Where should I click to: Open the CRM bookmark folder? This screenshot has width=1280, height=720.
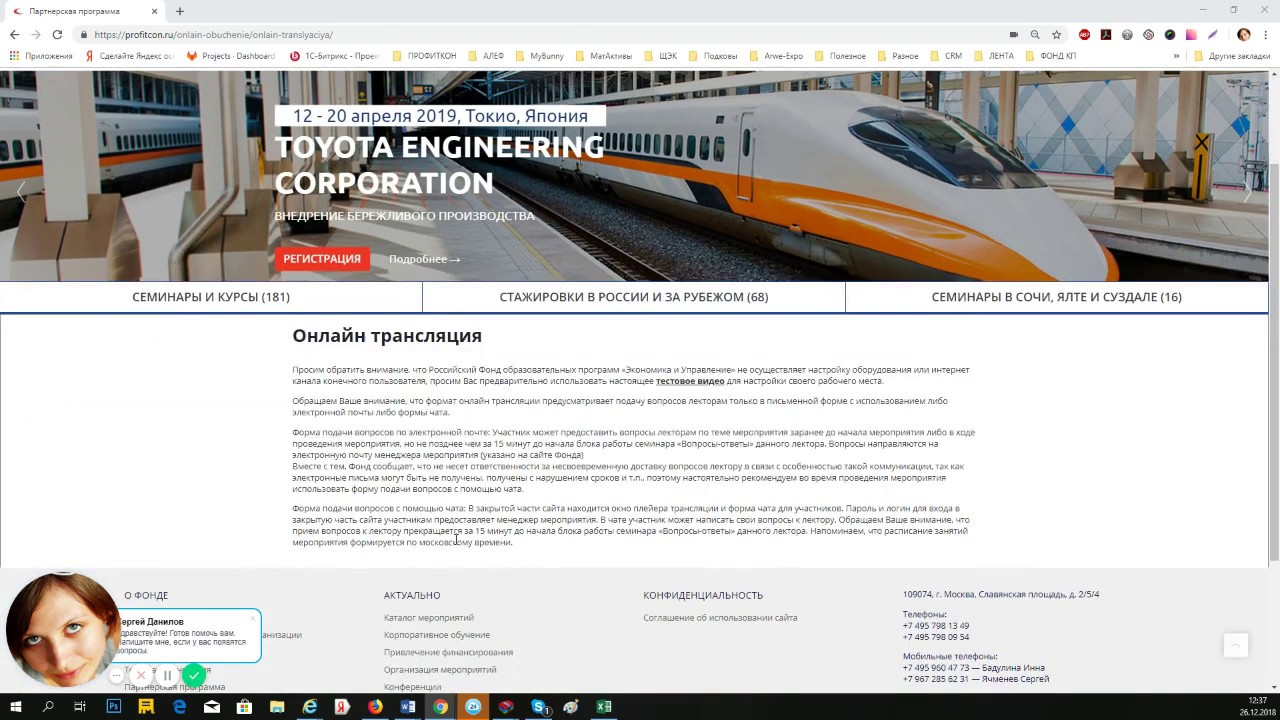pyautogui.click(x=946, y=56)
